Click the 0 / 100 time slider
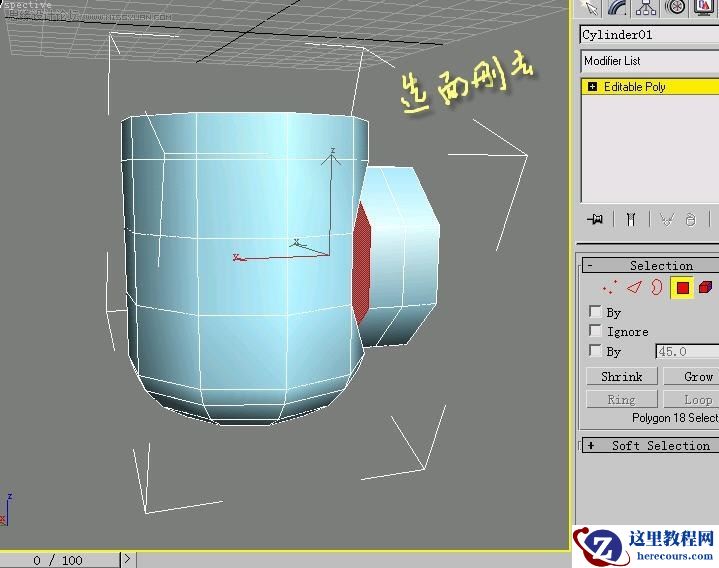This screenshot has width=719, height=568. (60, 560)
